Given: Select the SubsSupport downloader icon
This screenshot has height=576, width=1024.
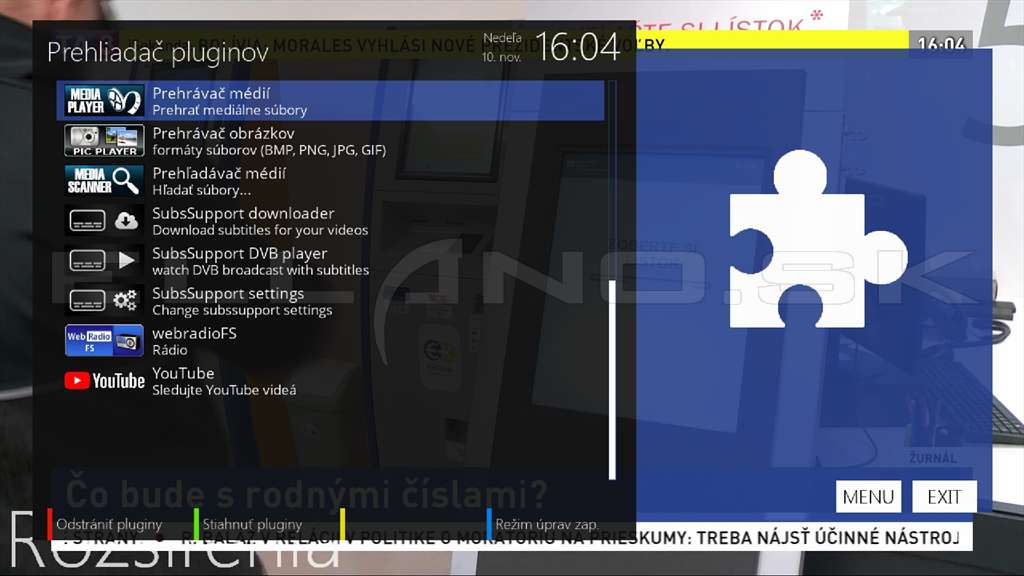Looking at the screenshot, I should pyautogui.click(x=104, y=221).
